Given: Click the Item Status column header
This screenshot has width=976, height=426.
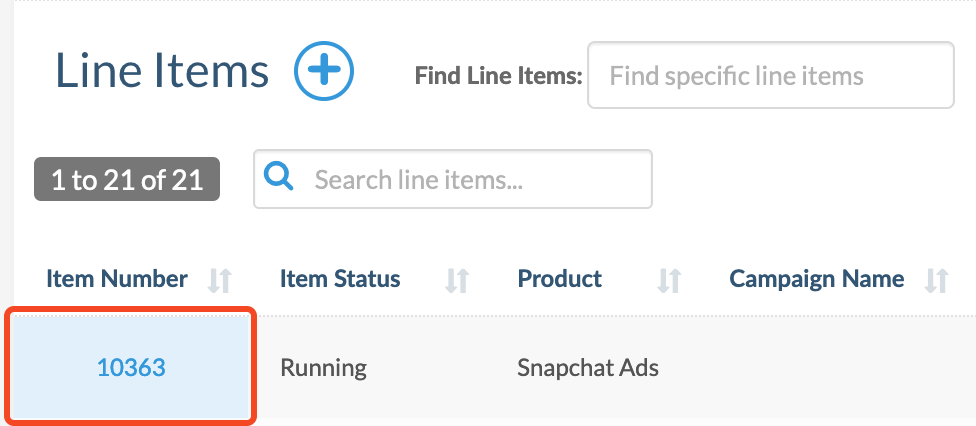Looking at the screenshot, I should tap(340, 278).
